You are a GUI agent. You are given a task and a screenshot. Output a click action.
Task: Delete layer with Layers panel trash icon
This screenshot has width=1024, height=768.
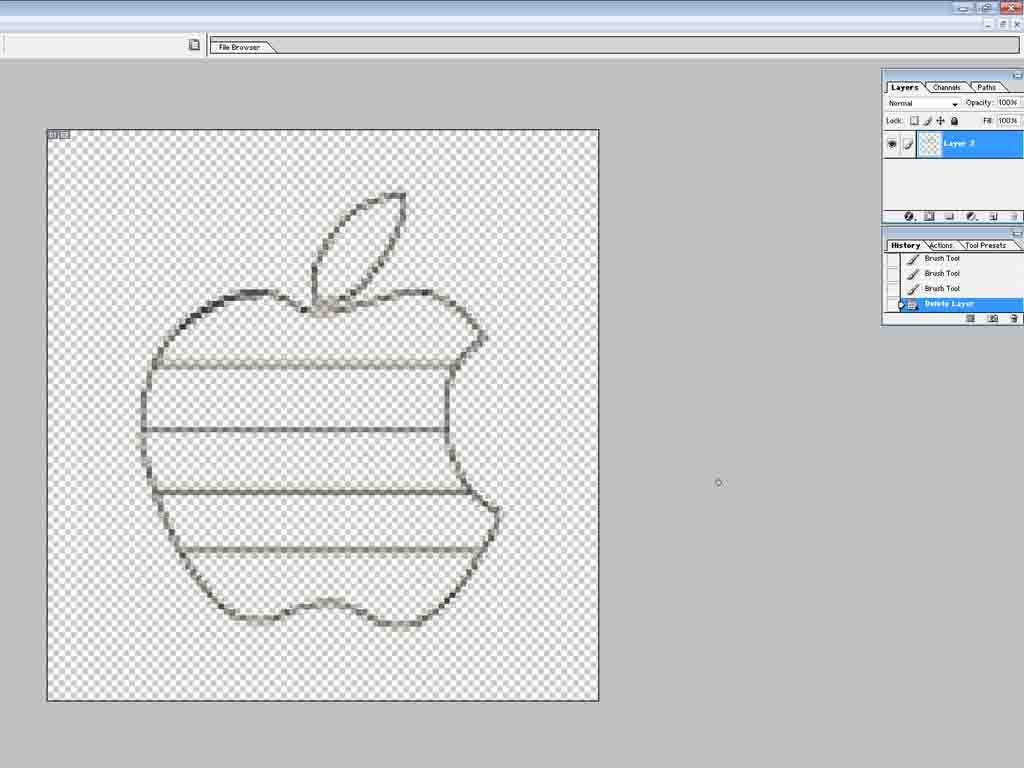click(x=1014, y=216)
